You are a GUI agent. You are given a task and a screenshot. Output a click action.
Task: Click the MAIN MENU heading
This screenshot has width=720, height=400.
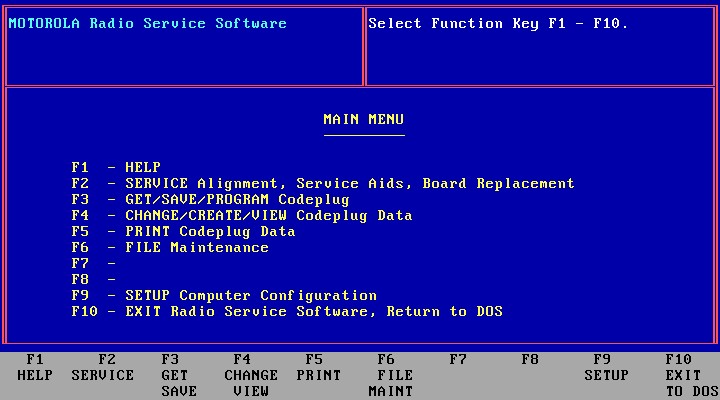click(x=363, y=119)
